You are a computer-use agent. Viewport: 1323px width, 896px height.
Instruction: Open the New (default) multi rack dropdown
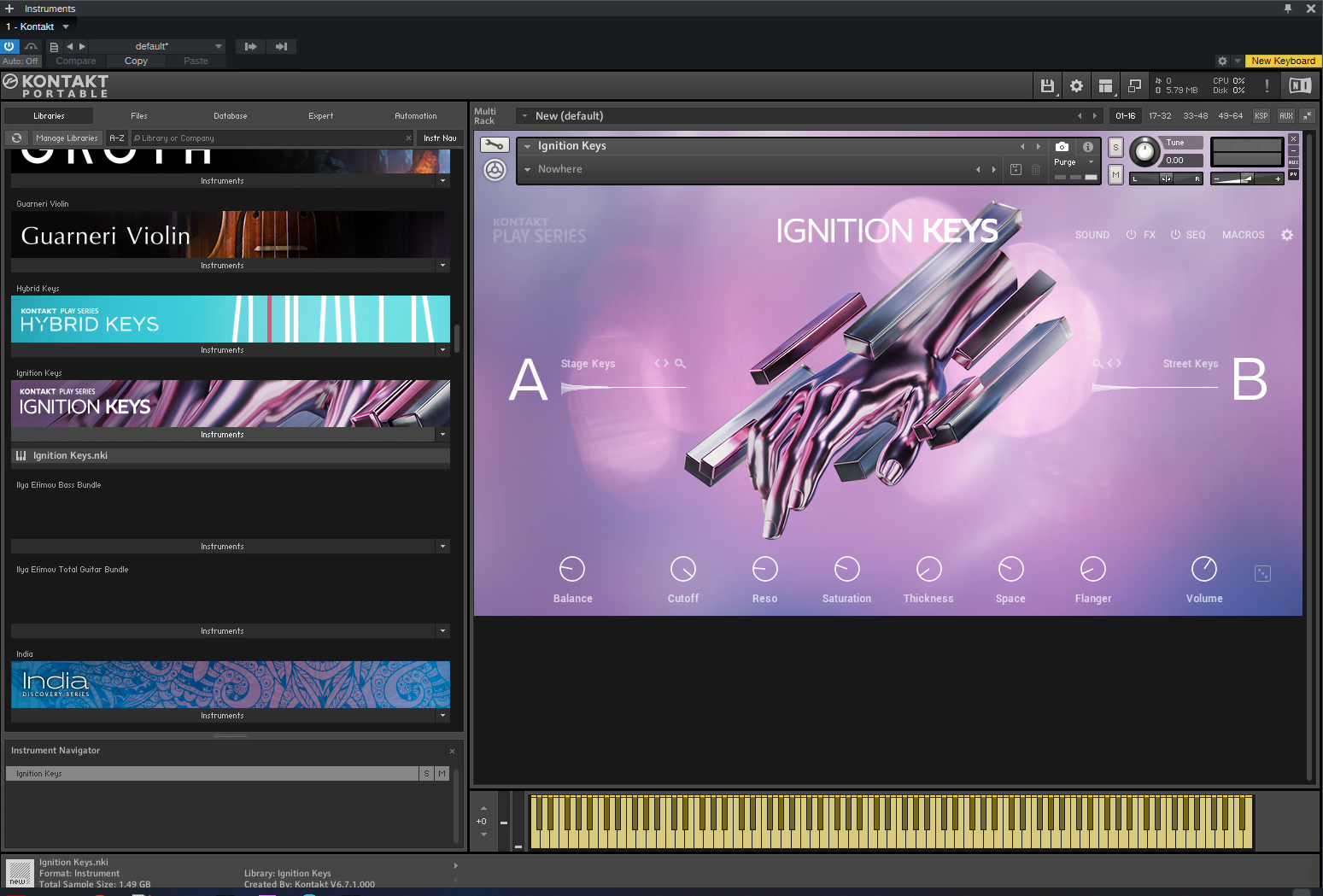(x=524, y=116)
